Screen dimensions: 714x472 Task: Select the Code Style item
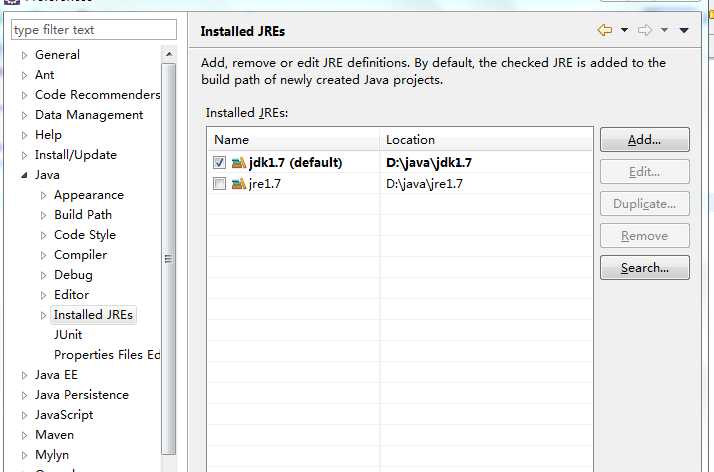point(85,235)
